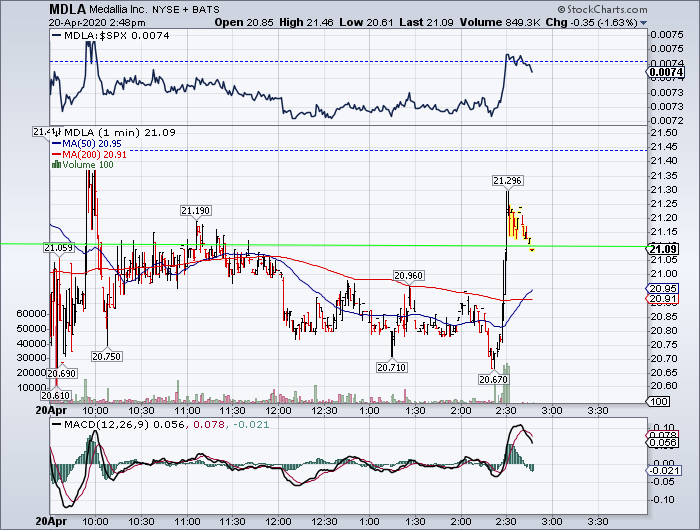Click the 60000 volume scale label
This screenshot has width=700, height=530.
(x=32, y=313)
